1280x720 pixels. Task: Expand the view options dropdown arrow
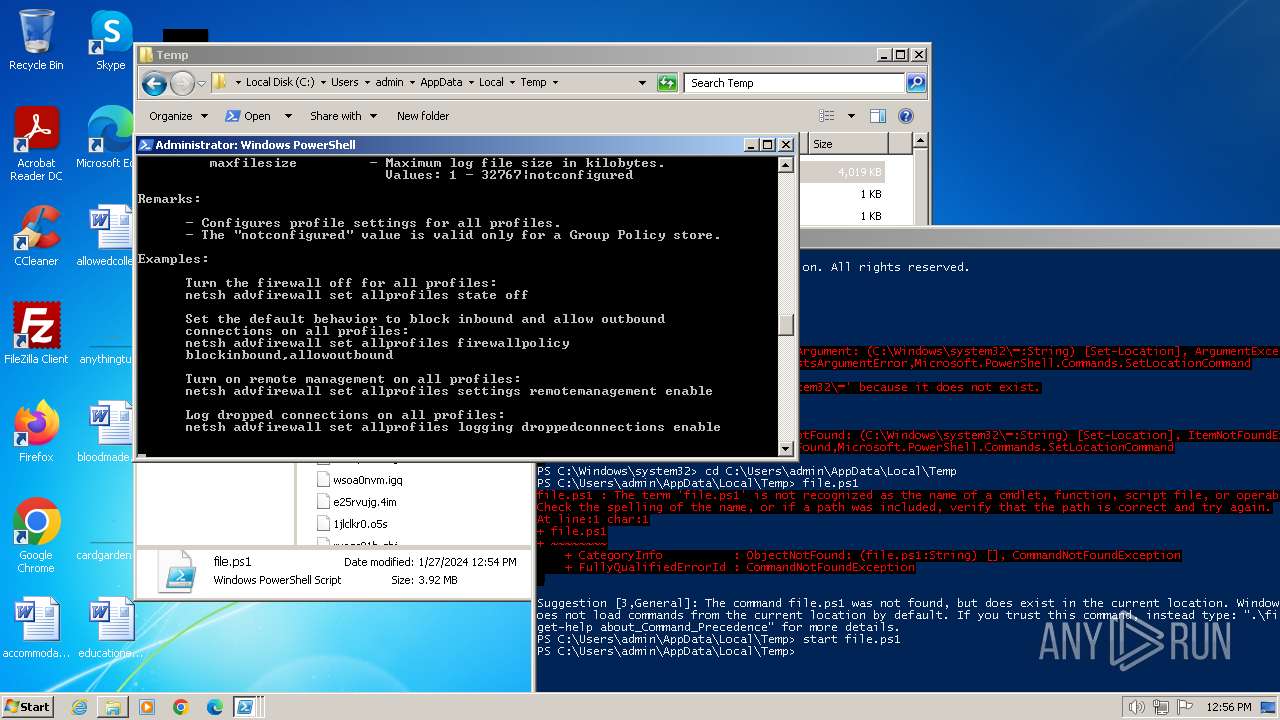851,116
